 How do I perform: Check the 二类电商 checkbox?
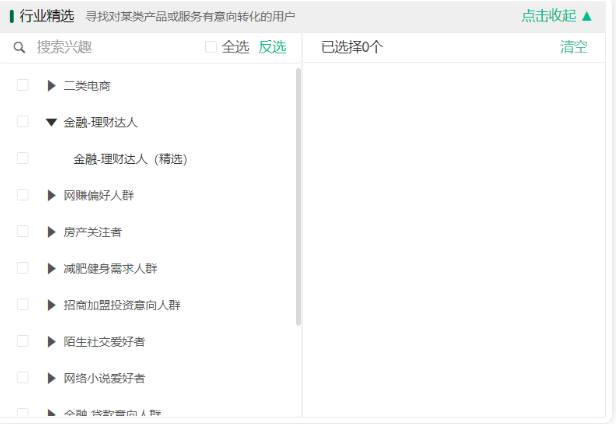[23, 85]
